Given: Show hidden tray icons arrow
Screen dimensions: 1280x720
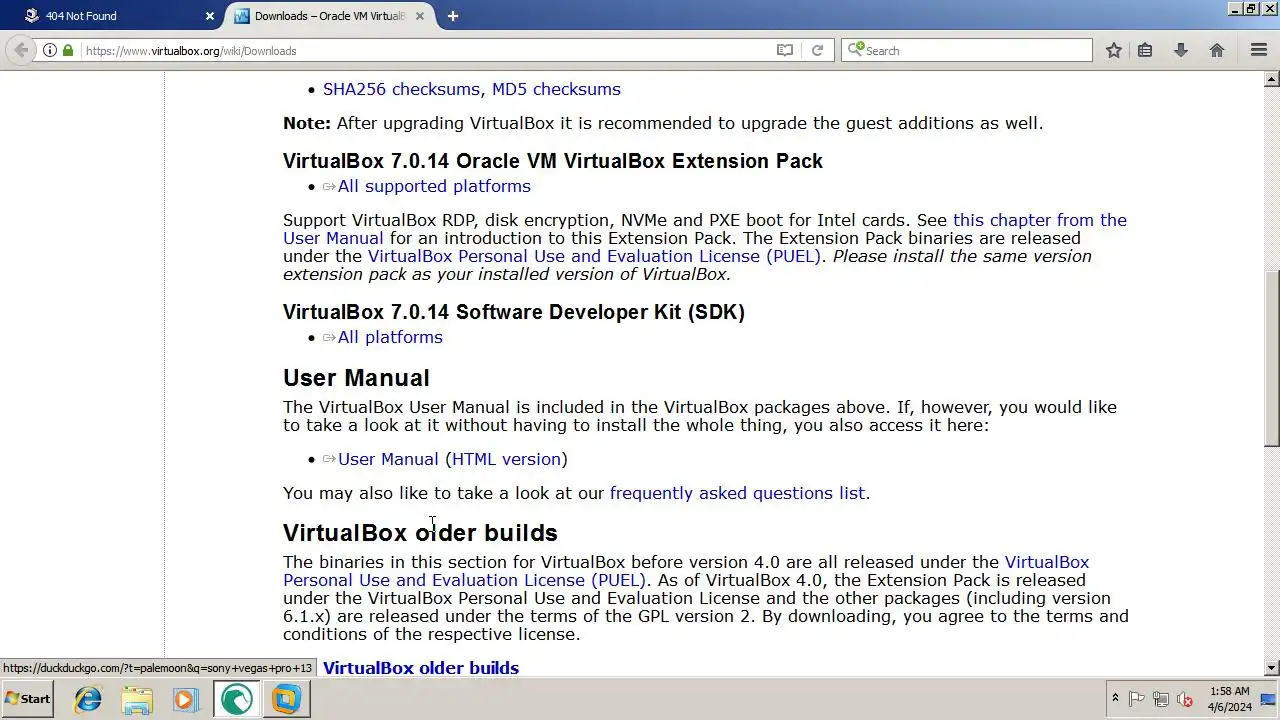Looking at the screenshot, I should (1115, 699).
